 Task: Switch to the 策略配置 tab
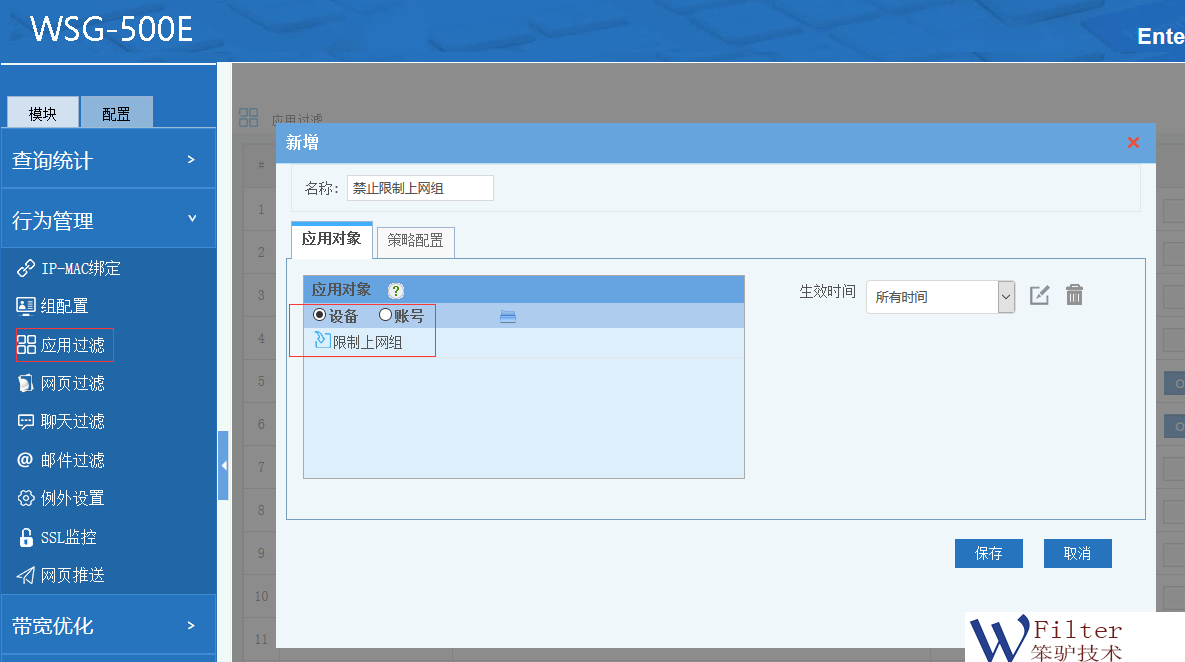click(x=415, y=241)
